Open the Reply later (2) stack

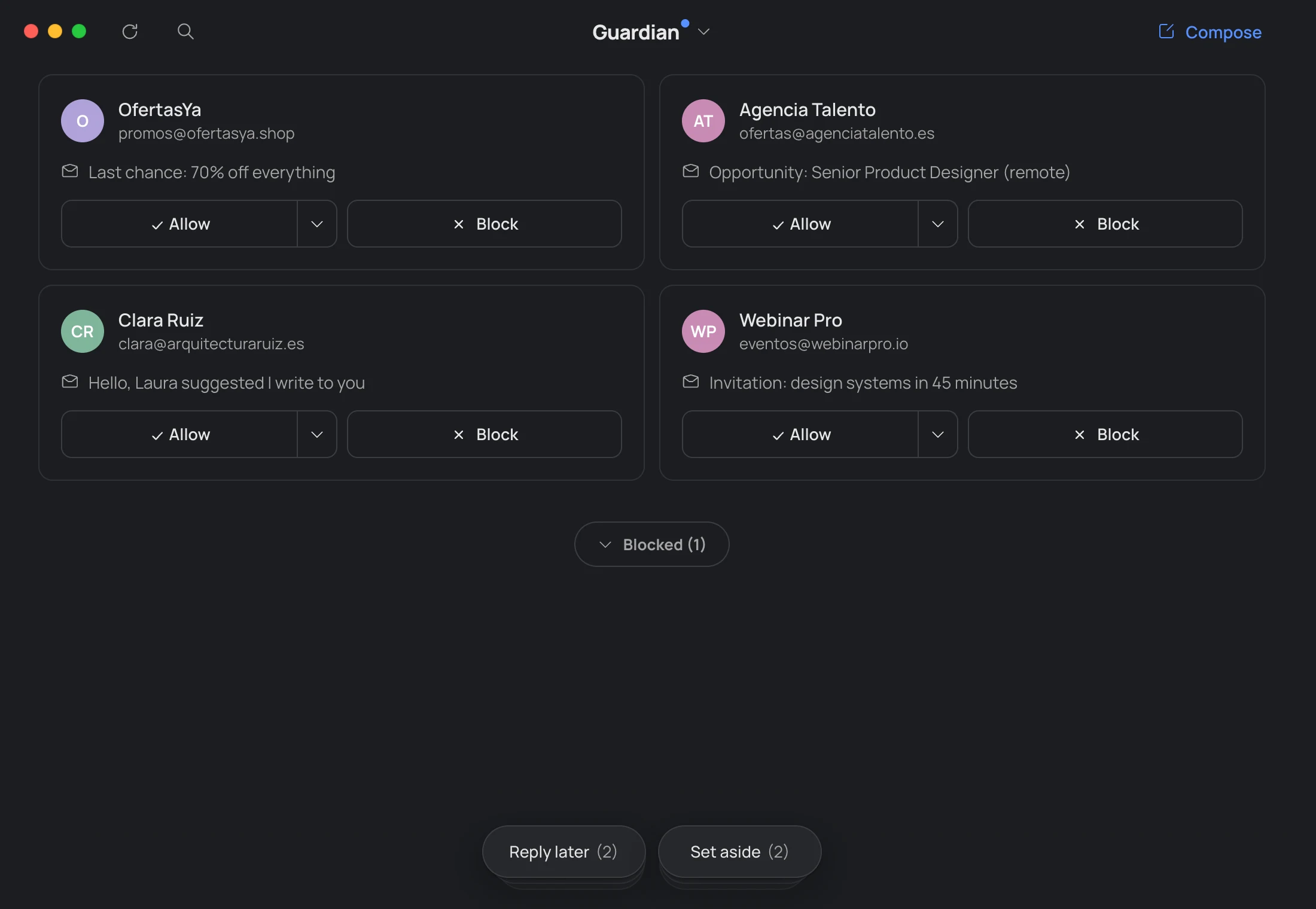click(563, 852)
